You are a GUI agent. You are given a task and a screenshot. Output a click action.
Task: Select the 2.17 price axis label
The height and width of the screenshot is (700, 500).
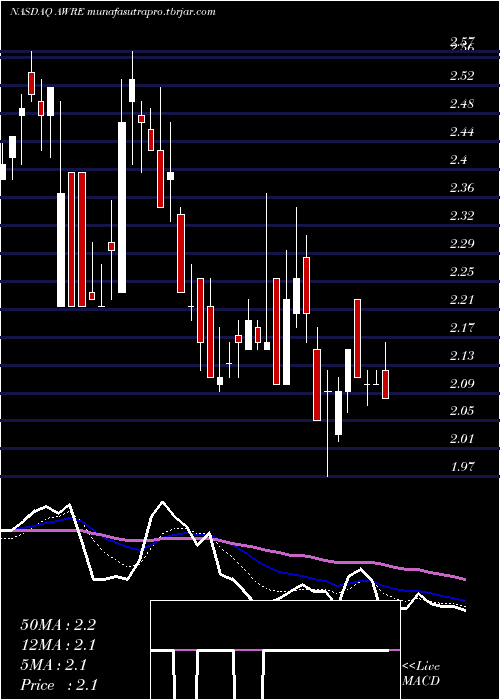[x=462, y=328]
